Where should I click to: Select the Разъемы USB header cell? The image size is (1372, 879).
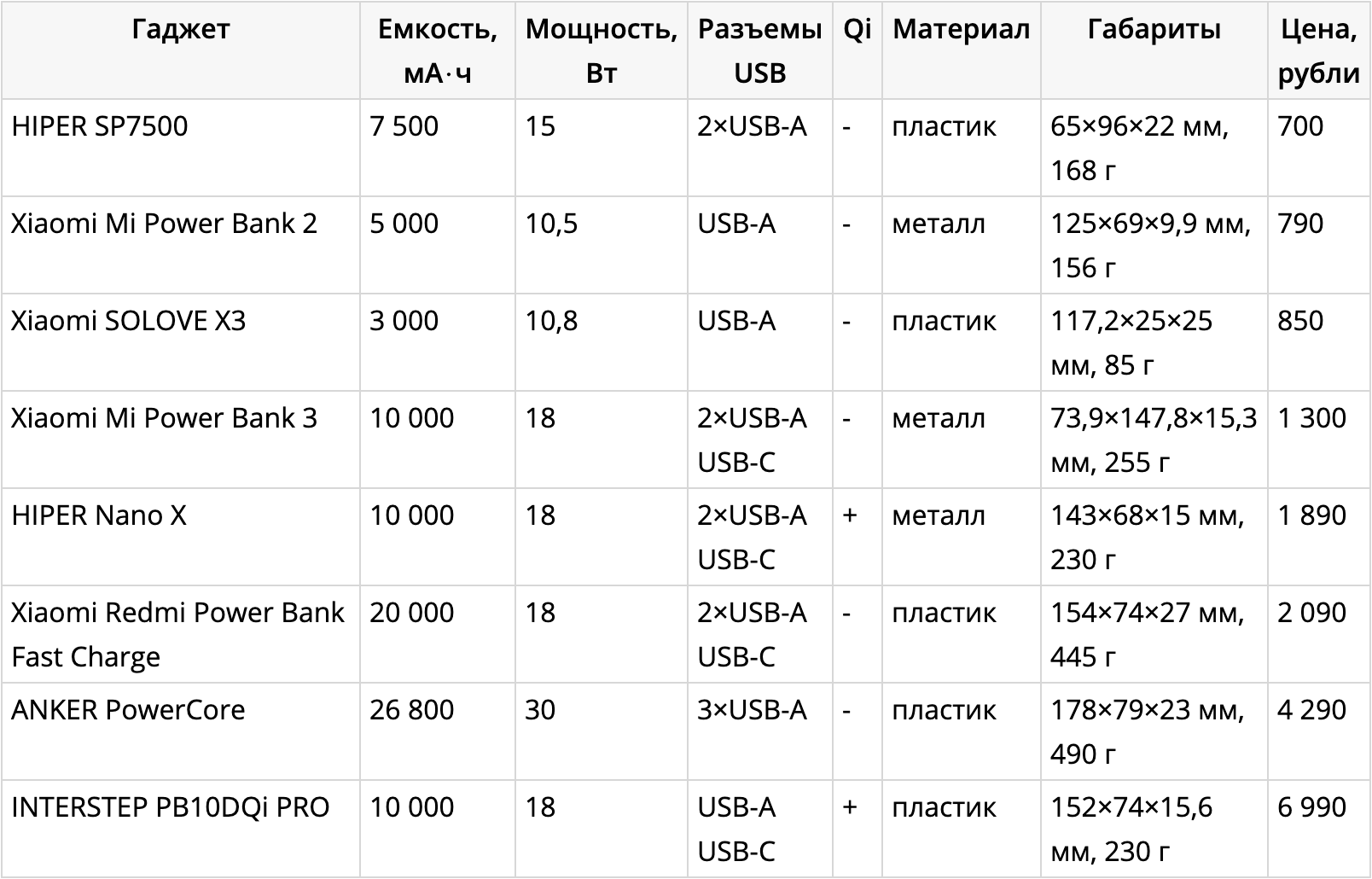click(759, 50)
